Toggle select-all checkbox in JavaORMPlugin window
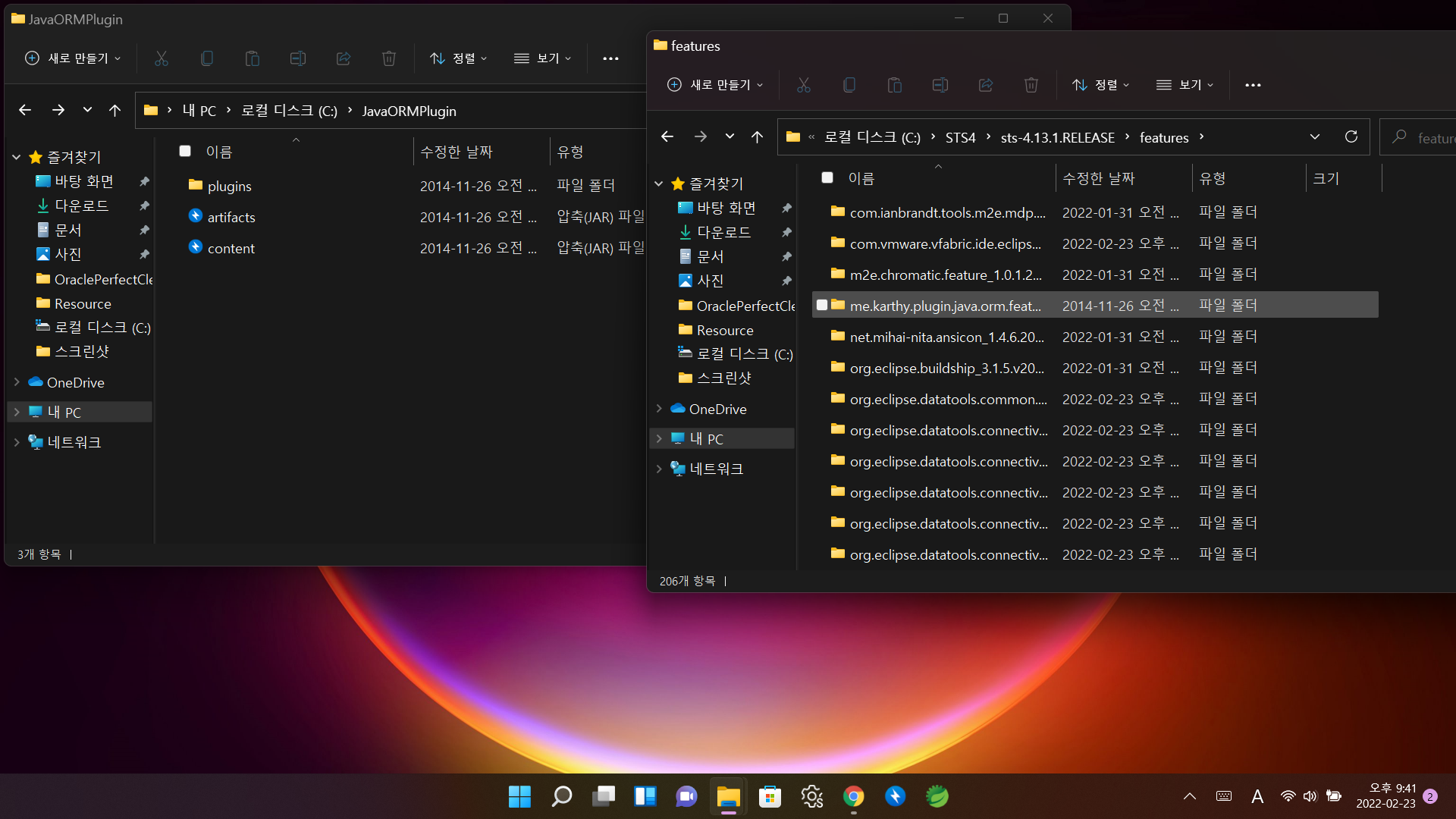 (x=185, y=151)
